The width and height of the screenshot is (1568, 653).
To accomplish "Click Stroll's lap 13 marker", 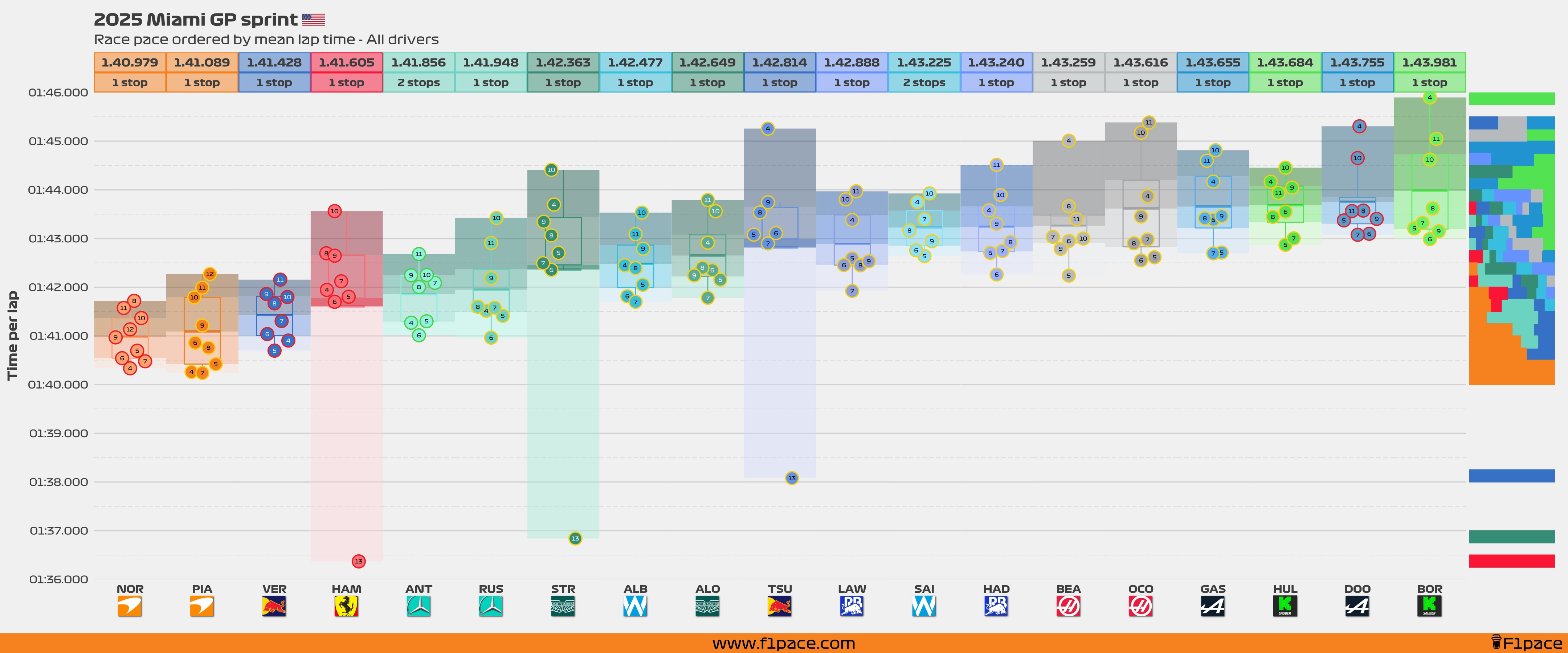I will click(575, 538).
